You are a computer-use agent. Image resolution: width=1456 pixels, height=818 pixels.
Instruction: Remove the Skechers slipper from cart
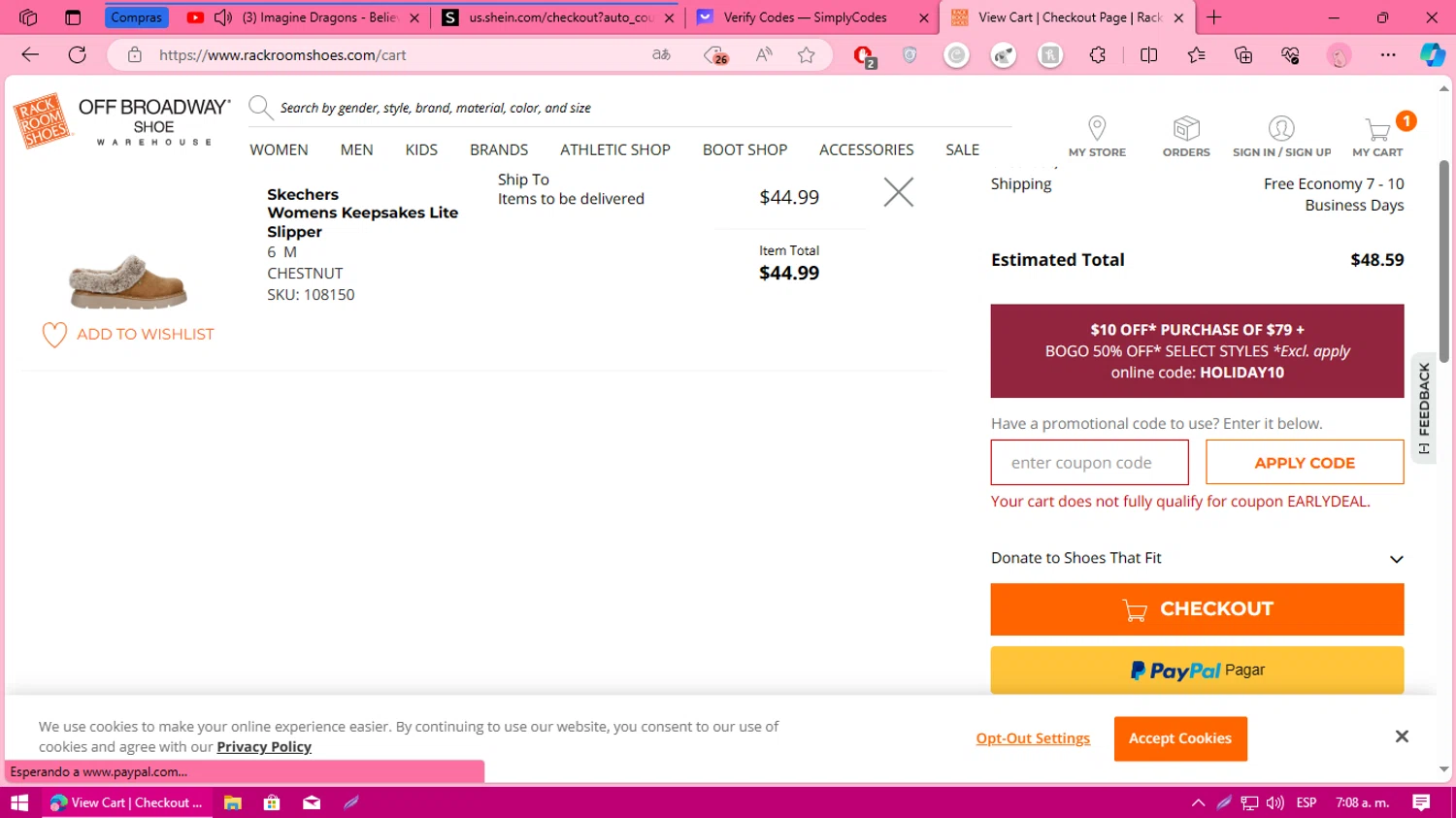click(x=899, y=192)
